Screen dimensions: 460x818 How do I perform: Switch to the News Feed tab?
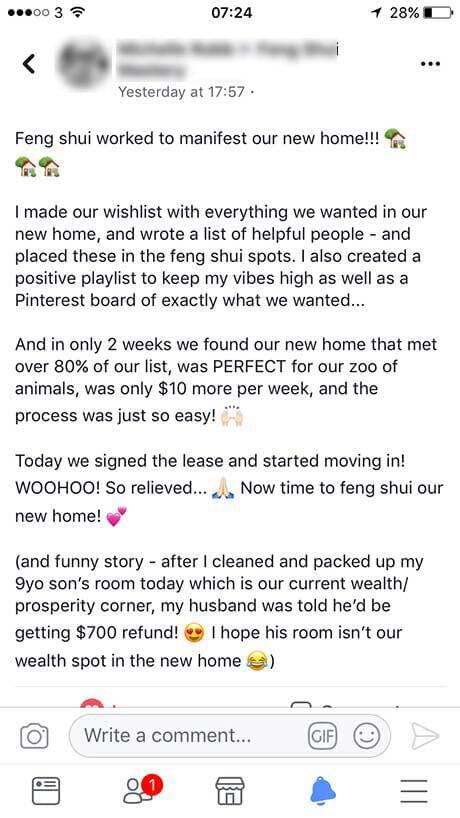pyautogui.click(x=46, y=790)
